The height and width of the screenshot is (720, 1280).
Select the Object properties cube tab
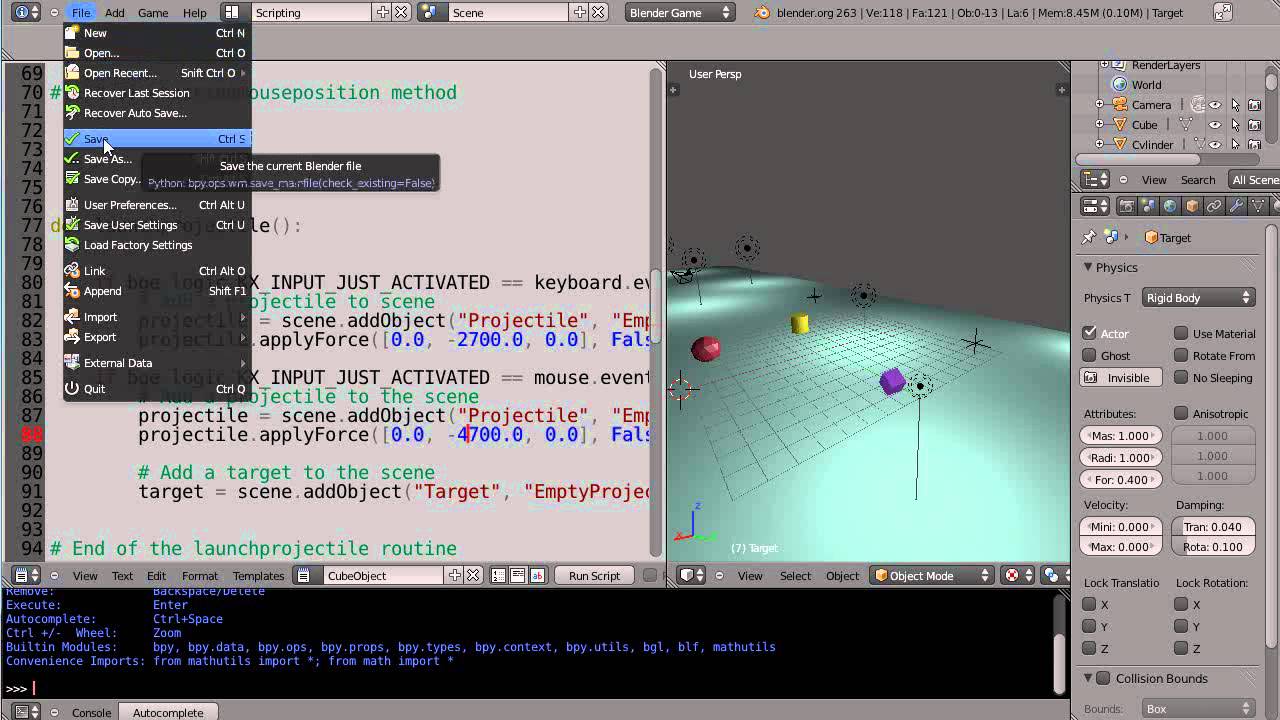tap(1192, 206)
